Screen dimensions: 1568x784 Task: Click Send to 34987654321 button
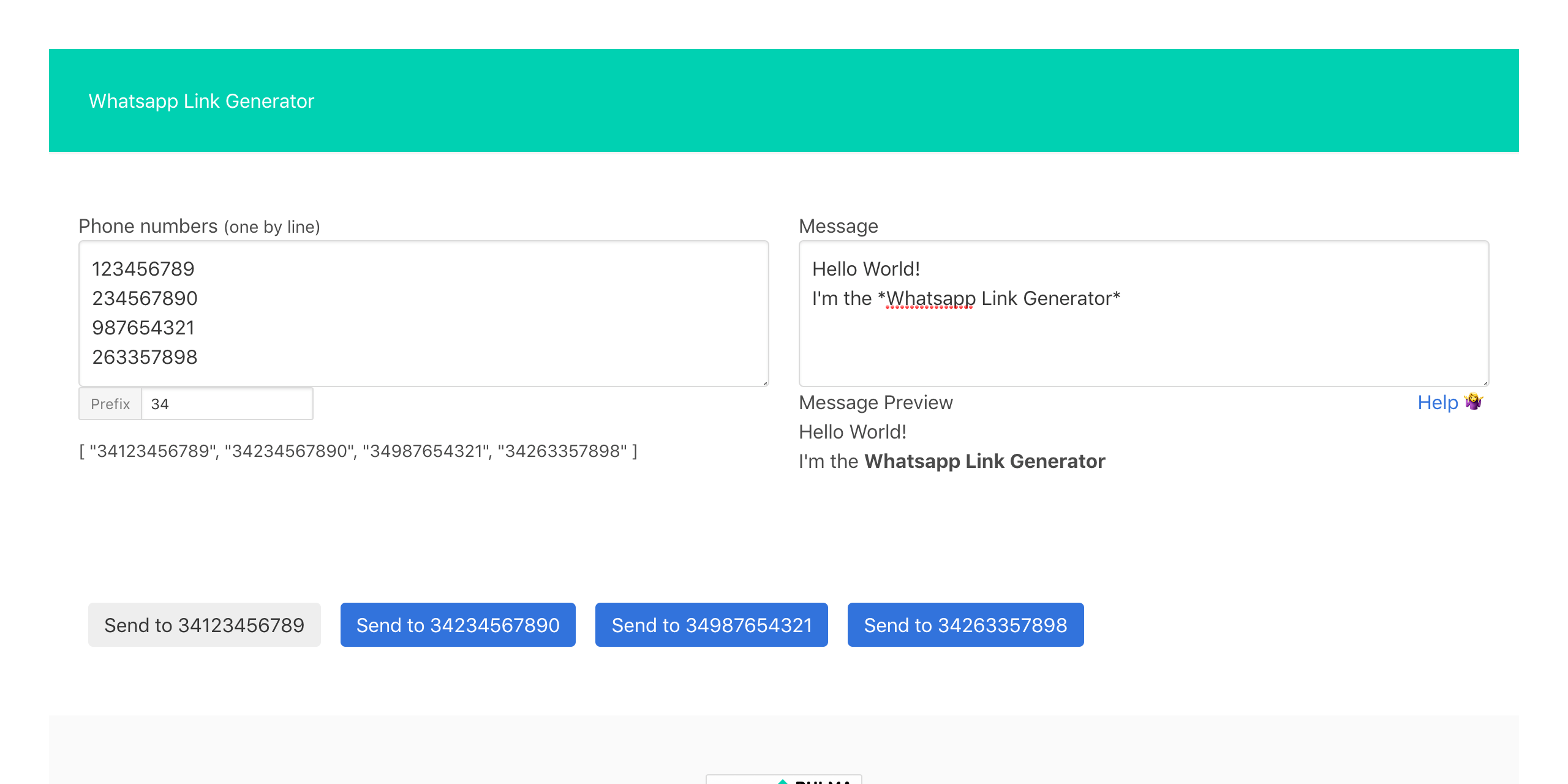[x=712, y=625]
